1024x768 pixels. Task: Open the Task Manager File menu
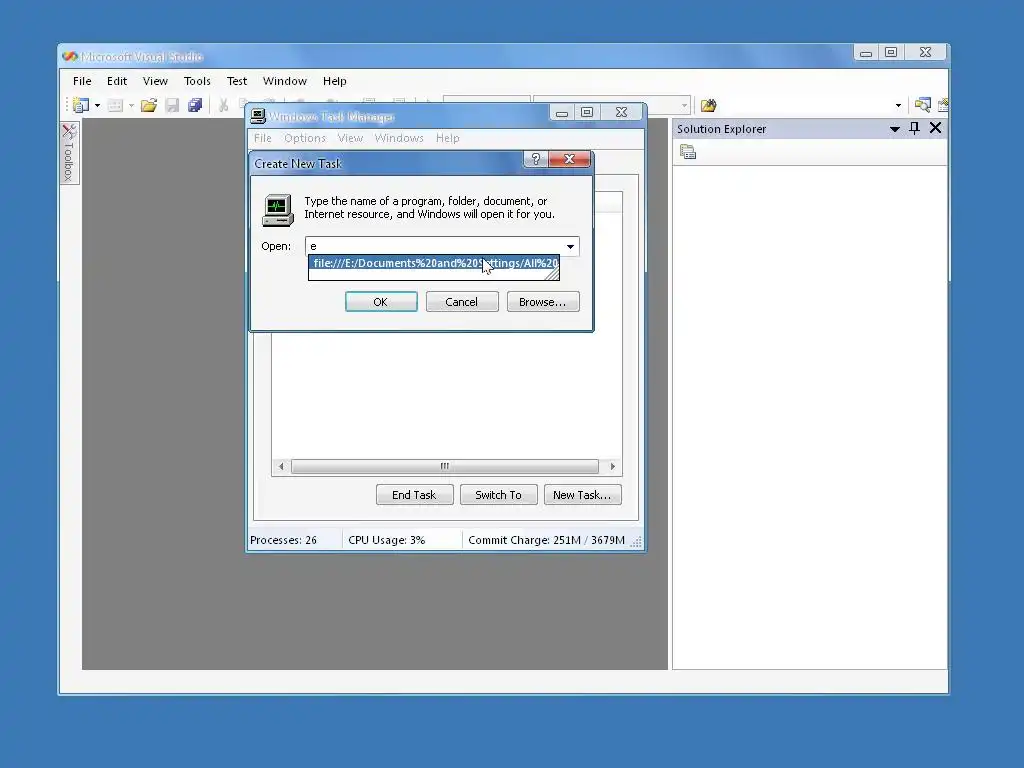point(263,138)
